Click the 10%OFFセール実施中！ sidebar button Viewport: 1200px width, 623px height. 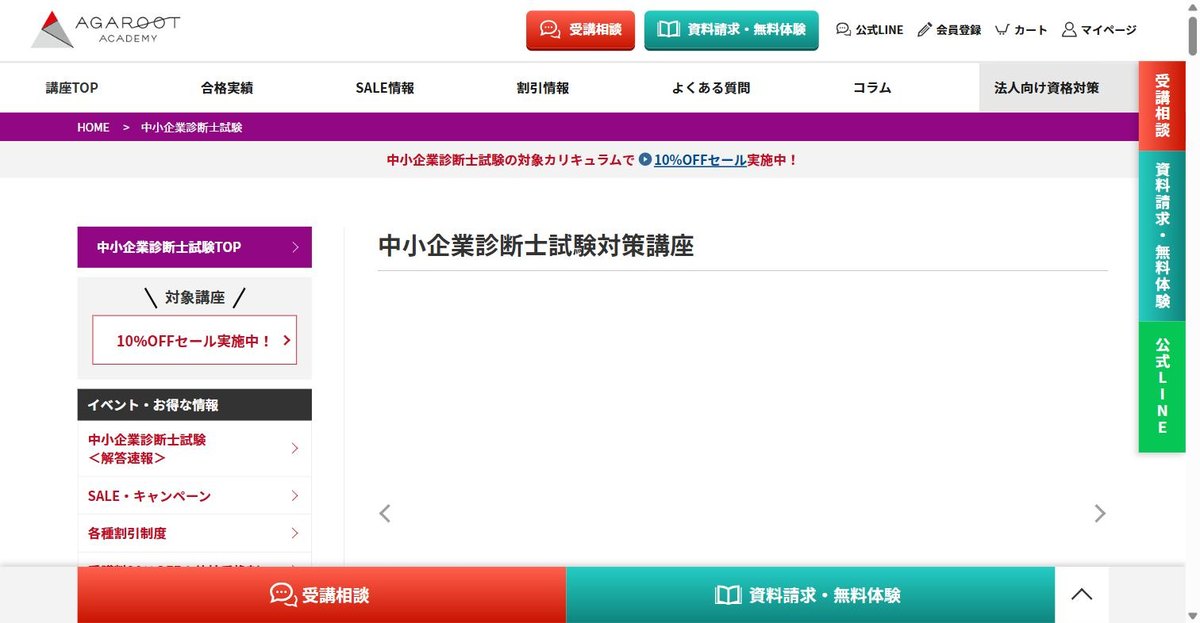click(x=194, y=340)
